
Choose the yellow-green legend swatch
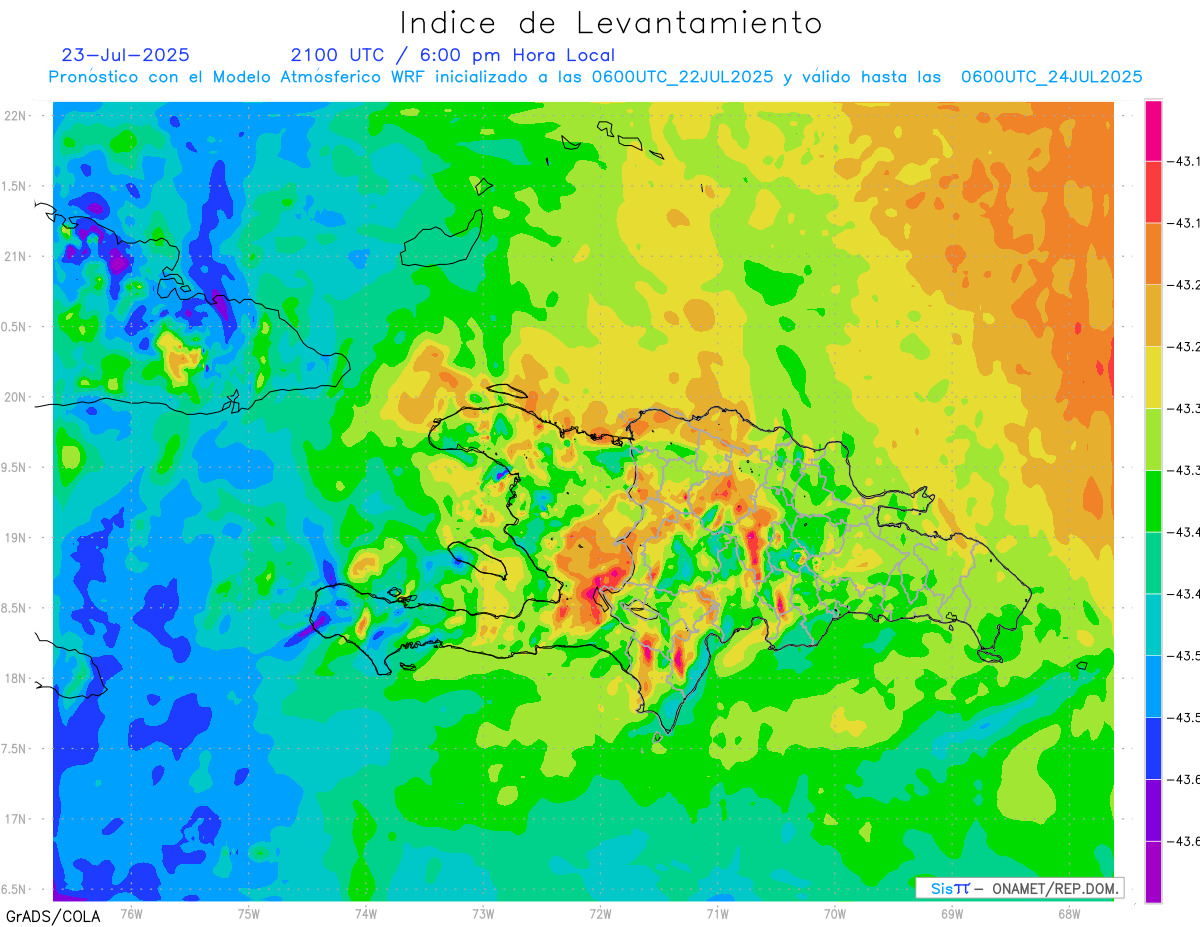pos(1153,439)
